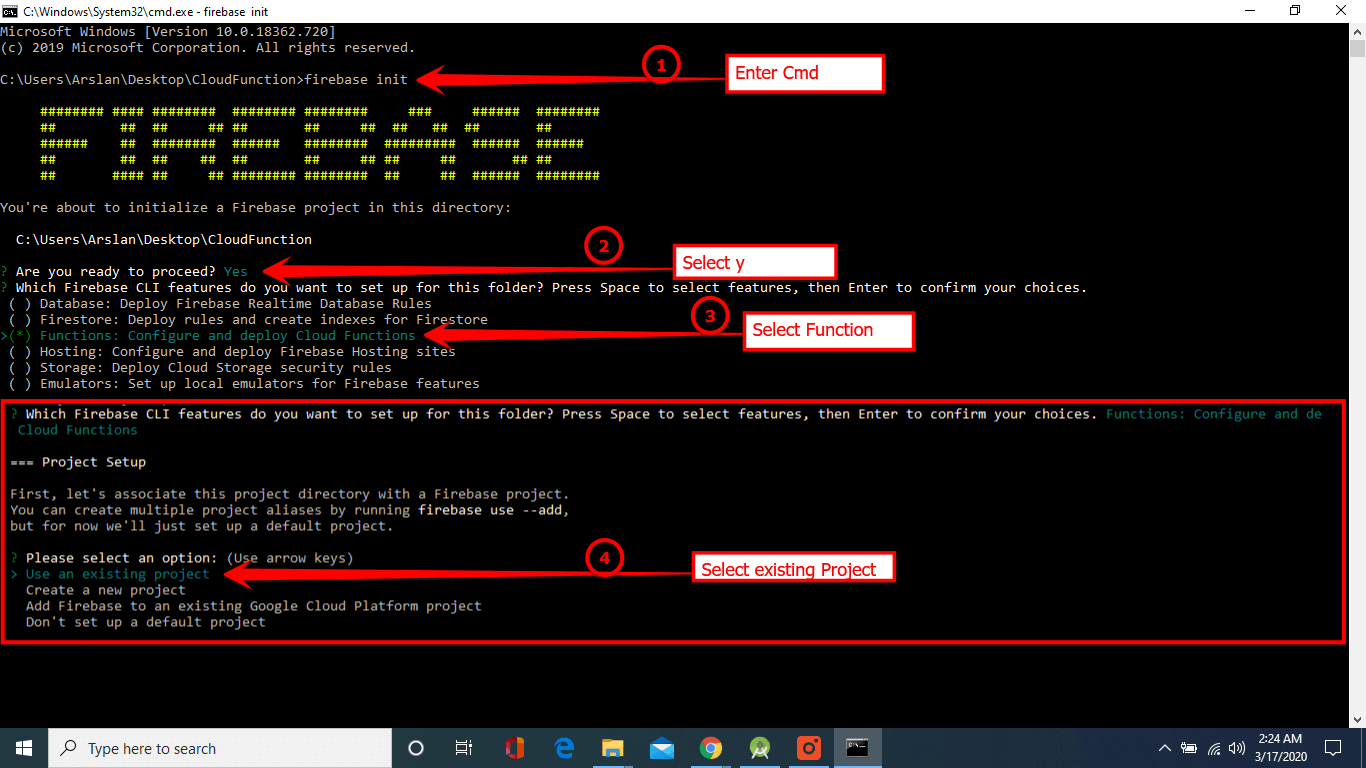The height and width of the screenshot is (768, 1366).
Task: Select 'Create a new project' option
Action: 106,590
